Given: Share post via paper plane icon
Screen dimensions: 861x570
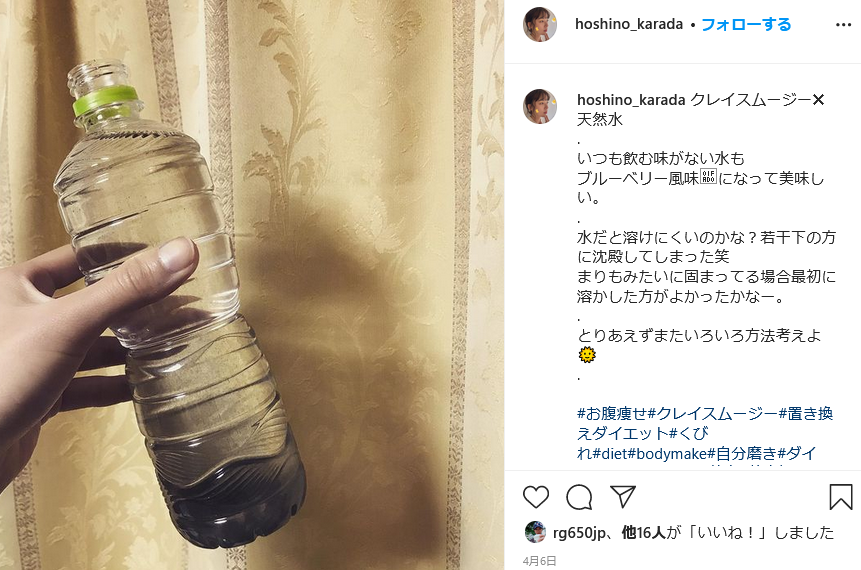Looking at the screenshot, I should [623, 496].
